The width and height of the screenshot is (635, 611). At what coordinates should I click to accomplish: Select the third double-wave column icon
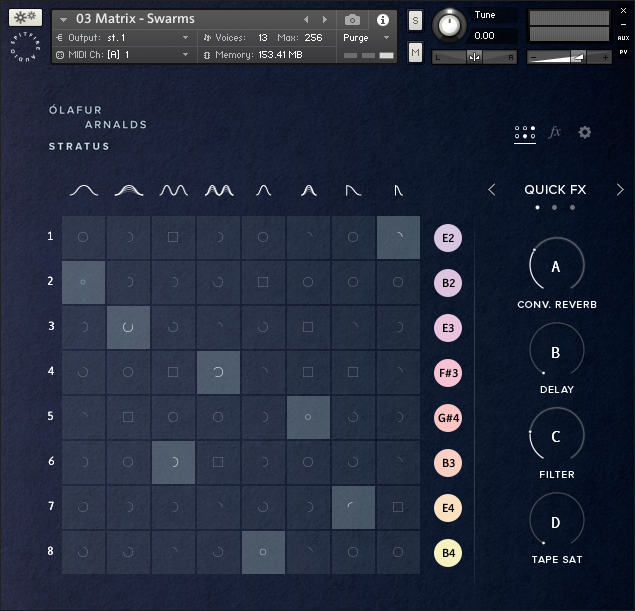[174, 190]
